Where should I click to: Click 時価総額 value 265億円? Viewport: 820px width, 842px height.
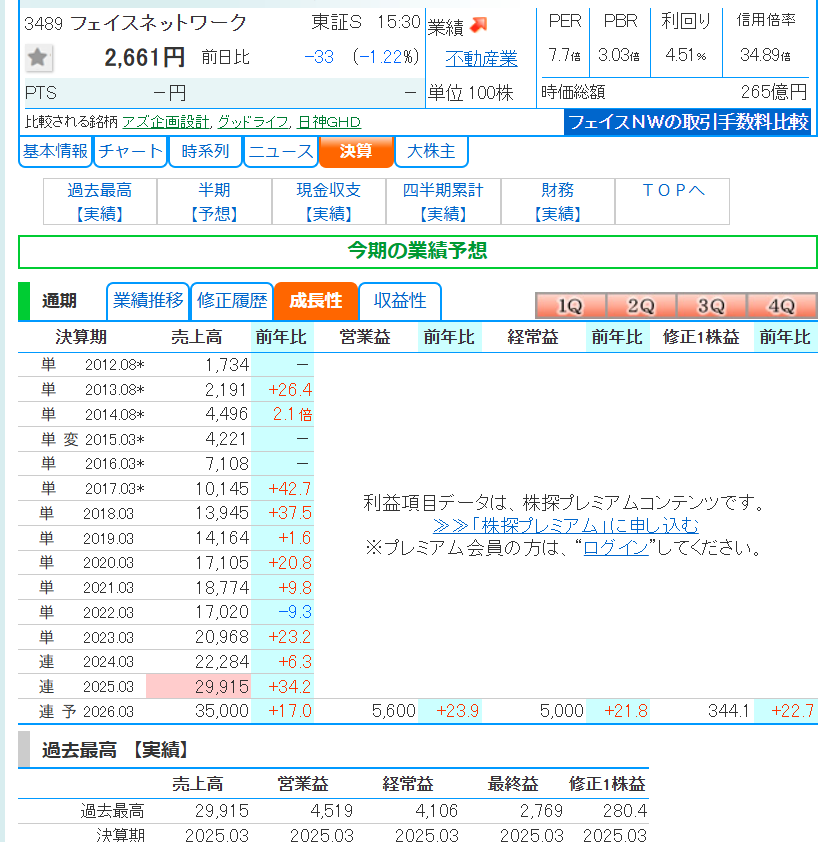coord(774,92)
